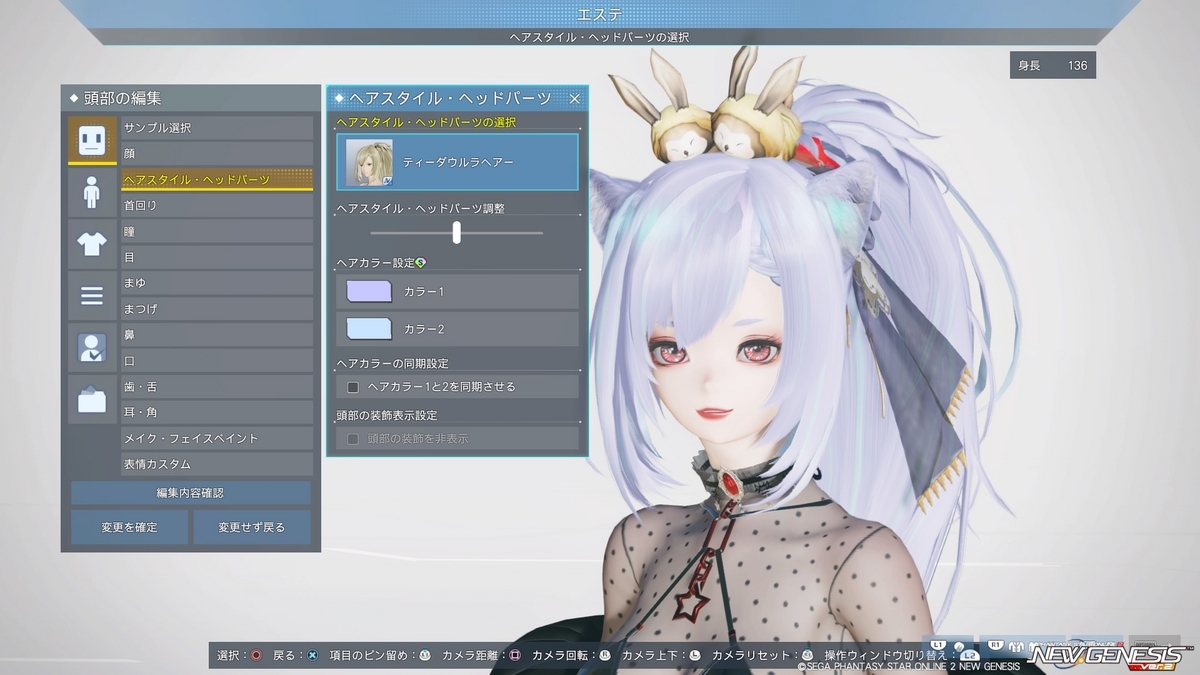Open まゆ in the head edit list
The width and height of the screenshot is (1200, 675).
(x=217, y=283)
